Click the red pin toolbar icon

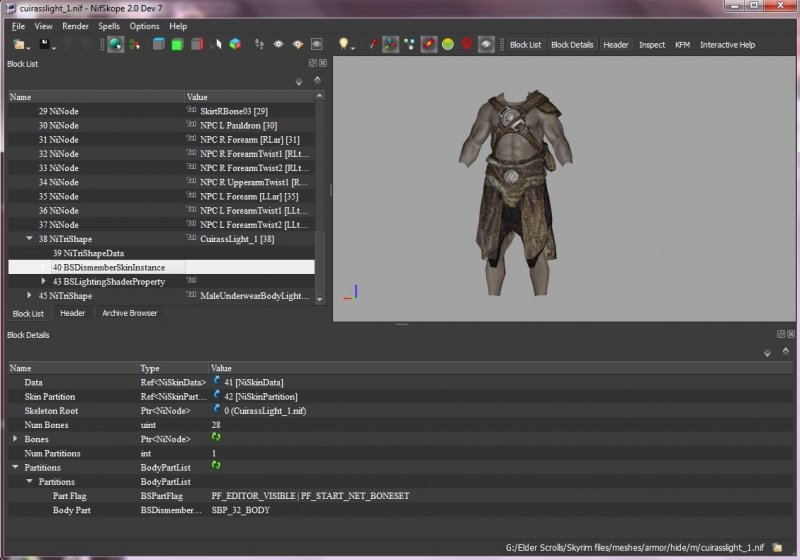373,44
